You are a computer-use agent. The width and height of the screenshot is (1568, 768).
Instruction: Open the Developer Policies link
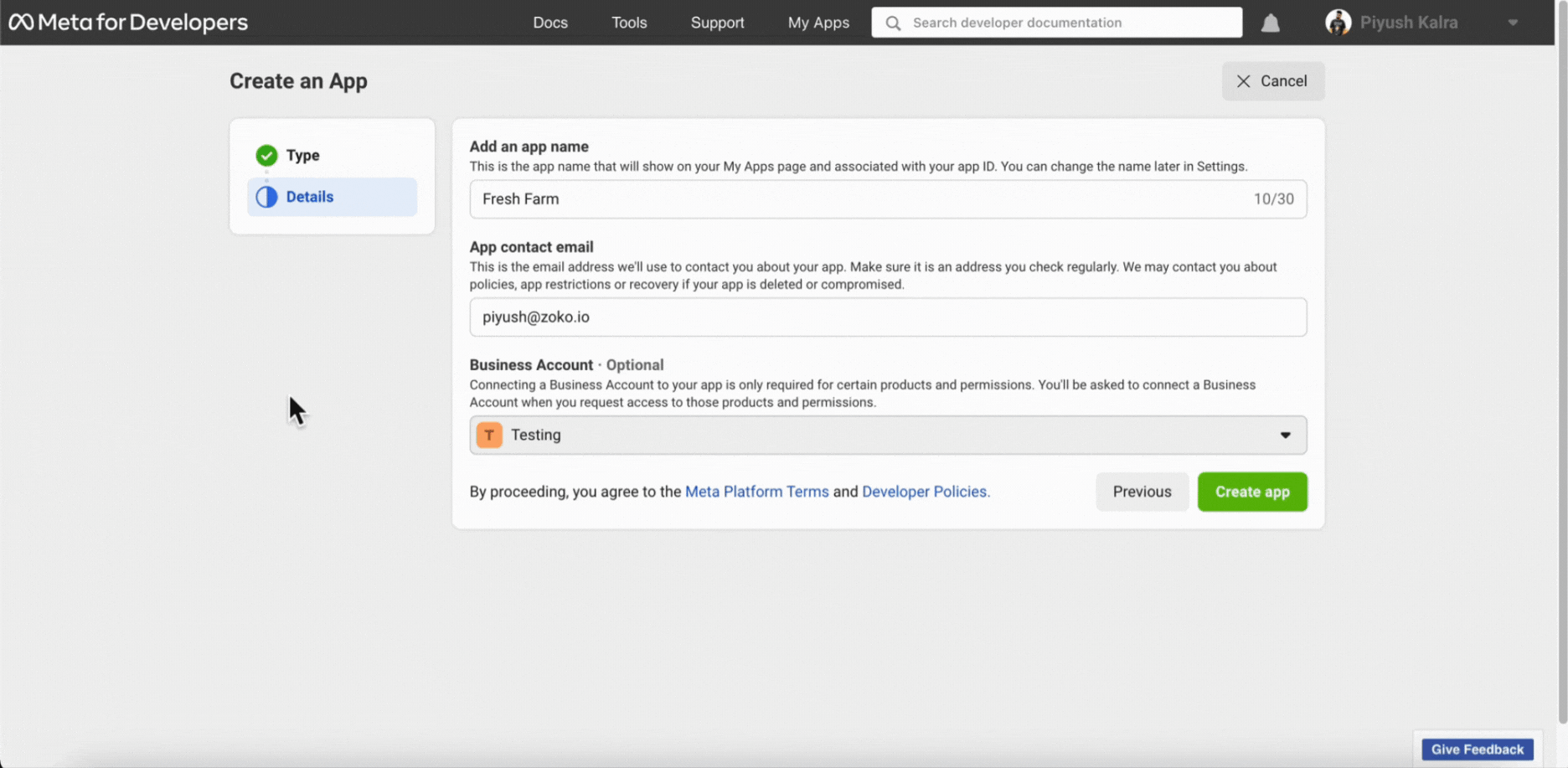click(x=926, y=492)
